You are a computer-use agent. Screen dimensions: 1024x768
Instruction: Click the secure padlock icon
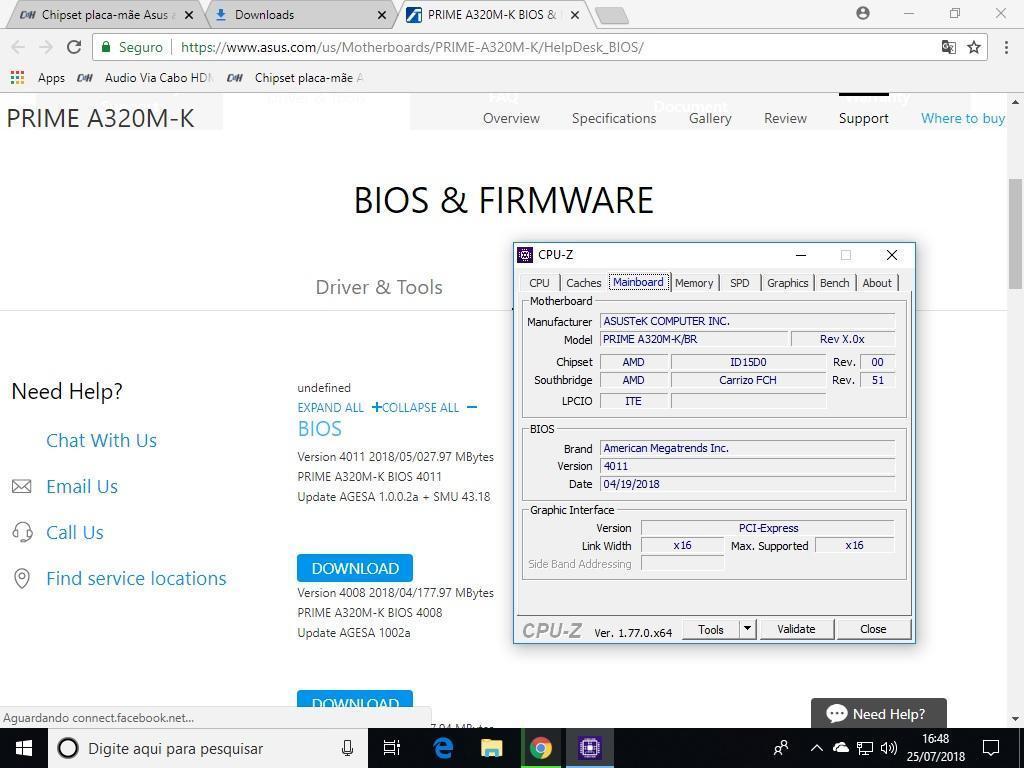(106, 47)
